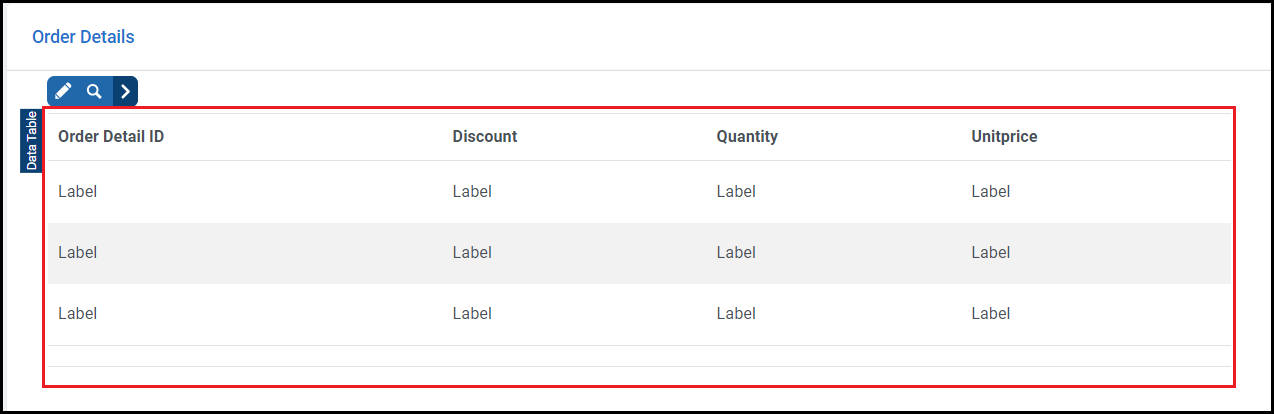Select shaded second-row Label under Quantity

point(736,253)
